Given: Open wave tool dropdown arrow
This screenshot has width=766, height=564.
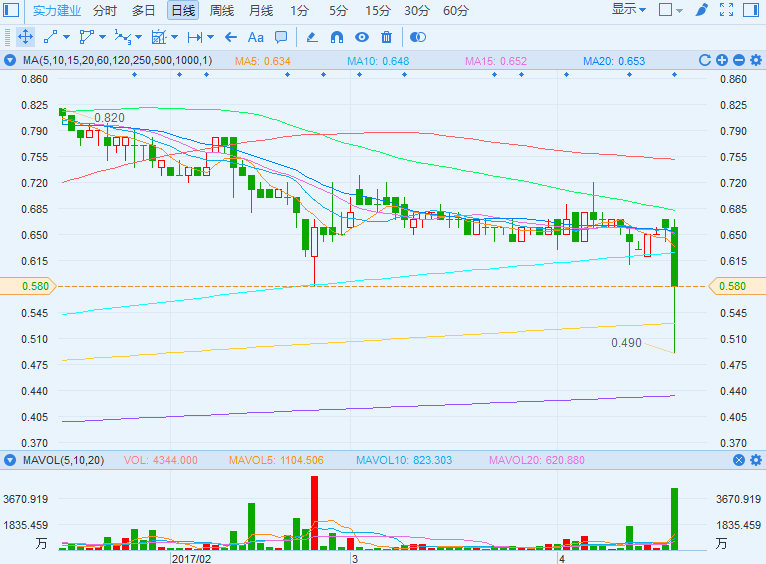Looking at the screenshot, I should coord(138,37).
